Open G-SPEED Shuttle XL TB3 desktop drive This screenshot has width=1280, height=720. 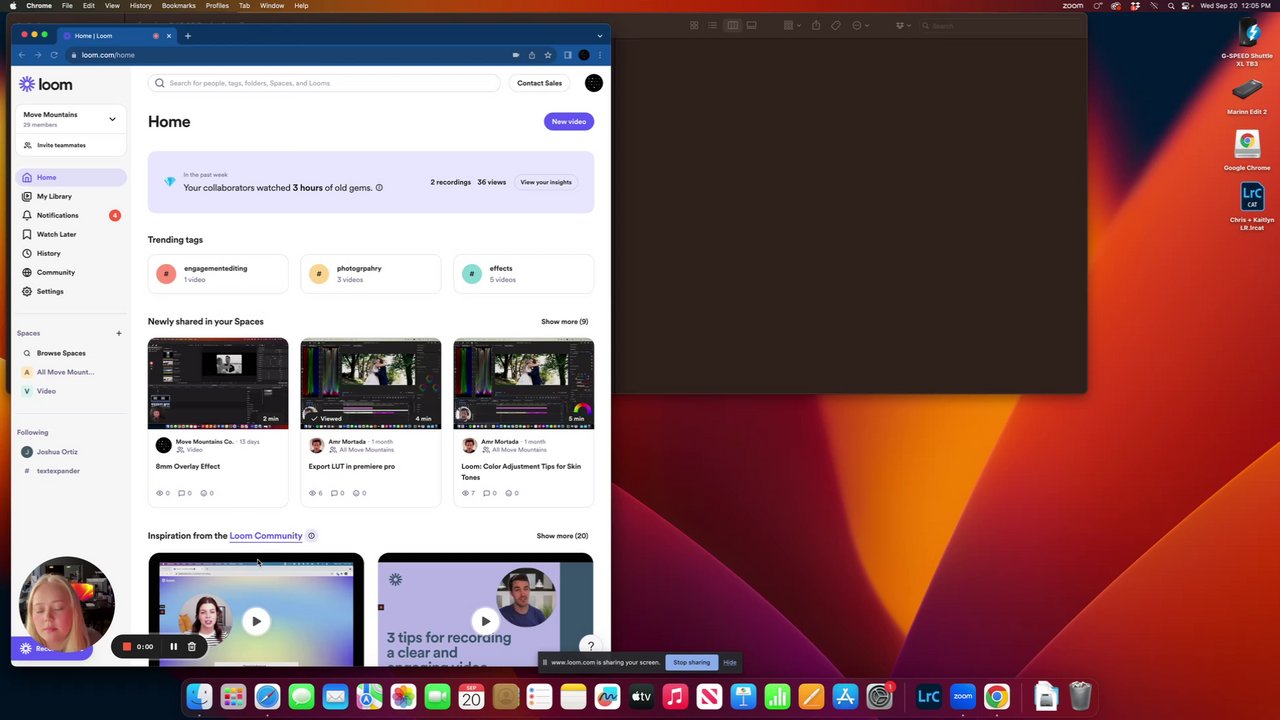point(1247,42)
